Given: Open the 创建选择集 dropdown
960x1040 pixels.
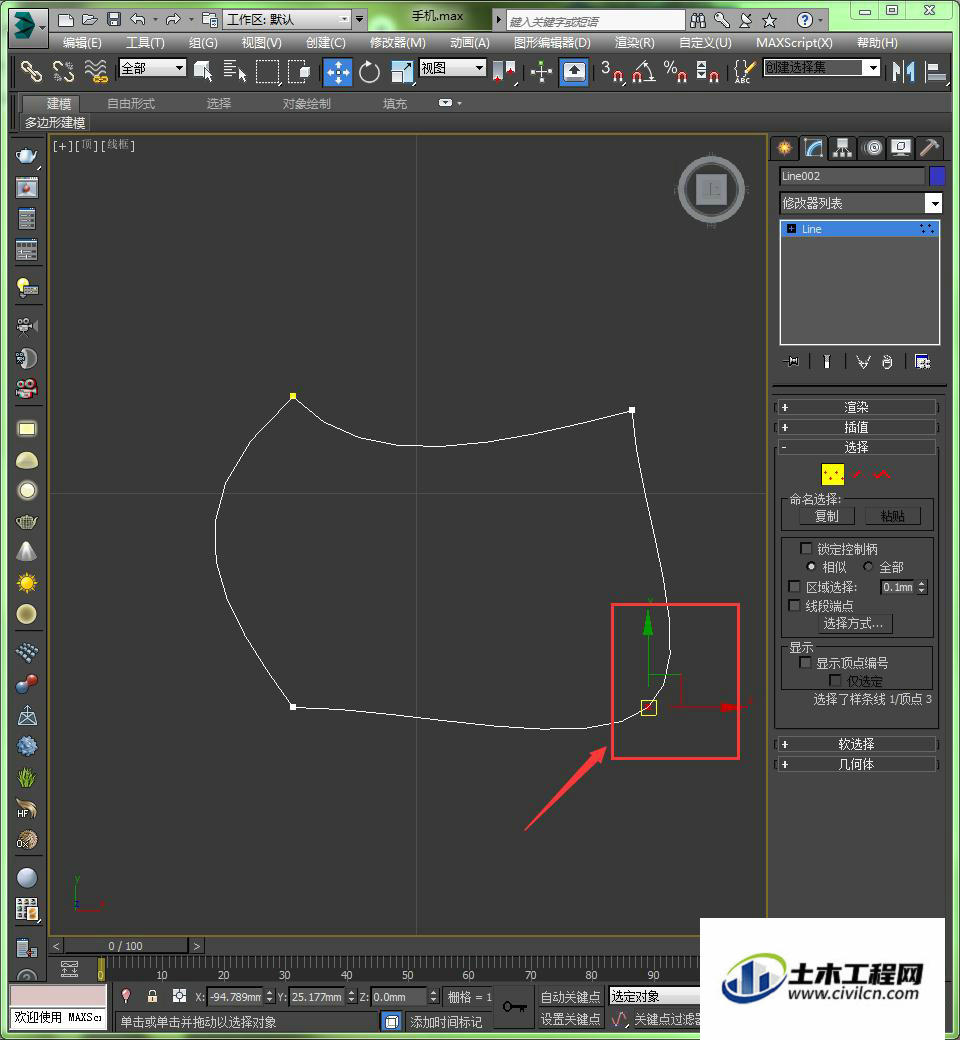Looking at the screenshot, I should (x=821, y=68).
